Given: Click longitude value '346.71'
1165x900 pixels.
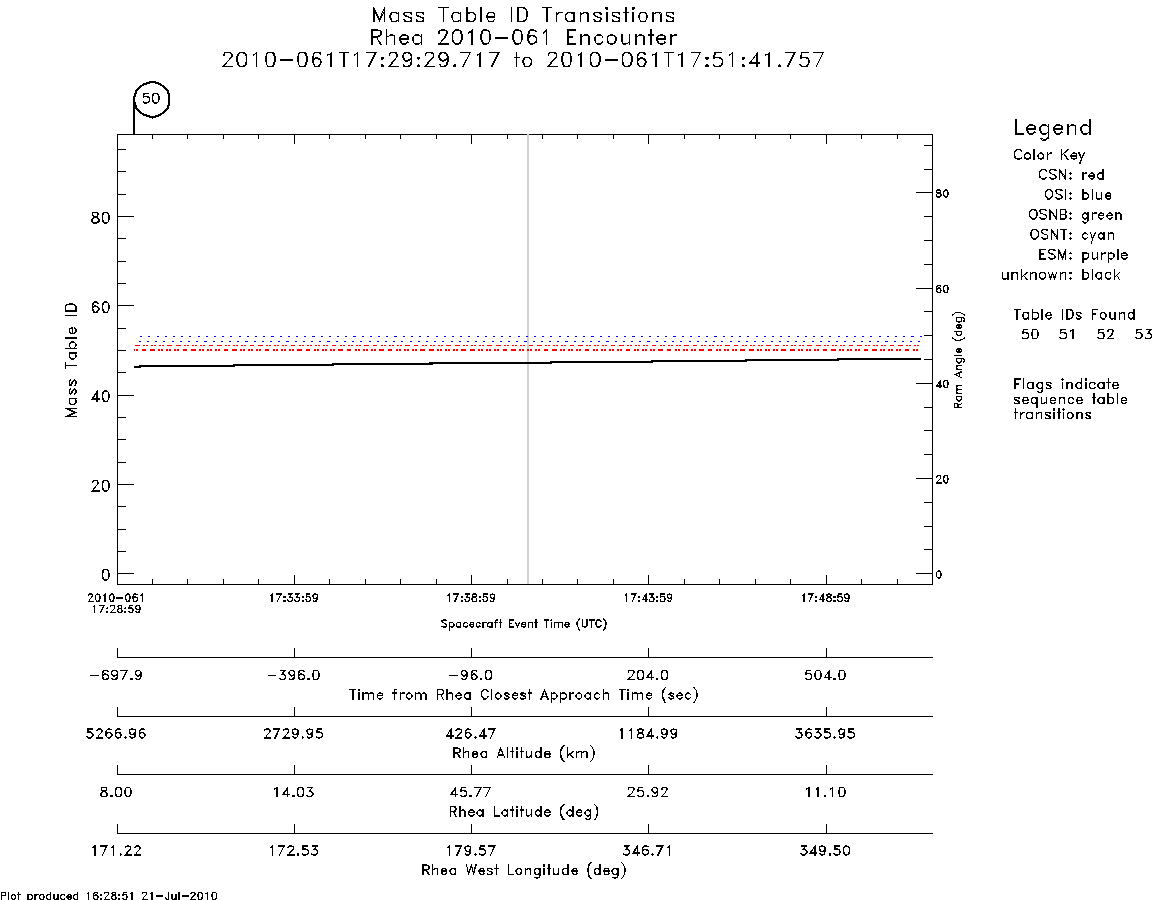Looking at the screenshot, I should click(648, 850).
